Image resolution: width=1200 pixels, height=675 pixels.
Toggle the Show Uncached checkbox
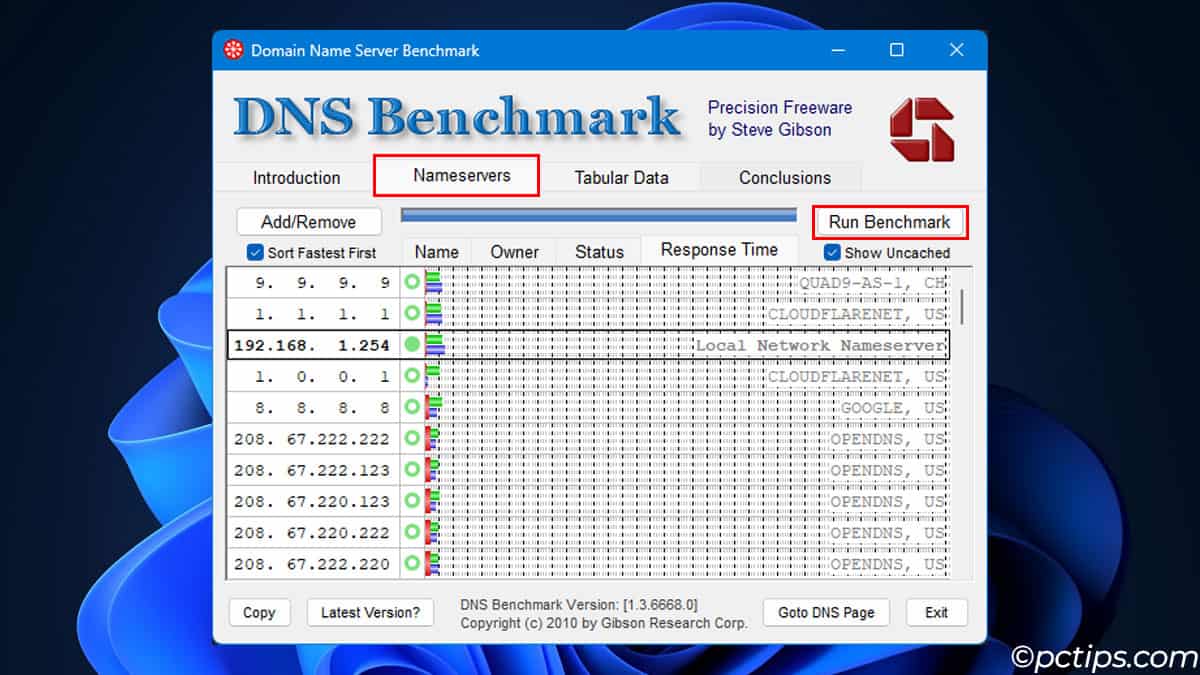832,253
